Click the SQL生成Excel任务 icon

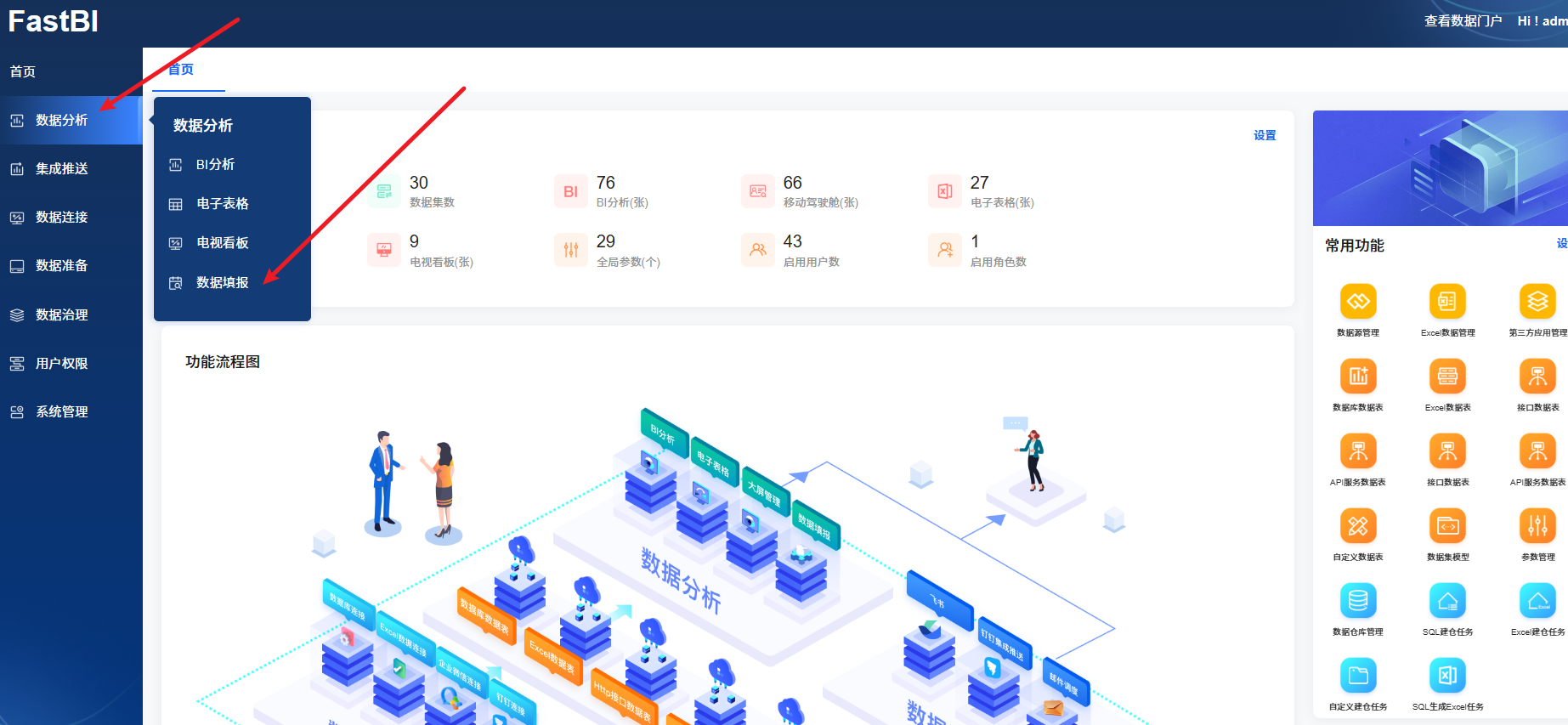1447,676
